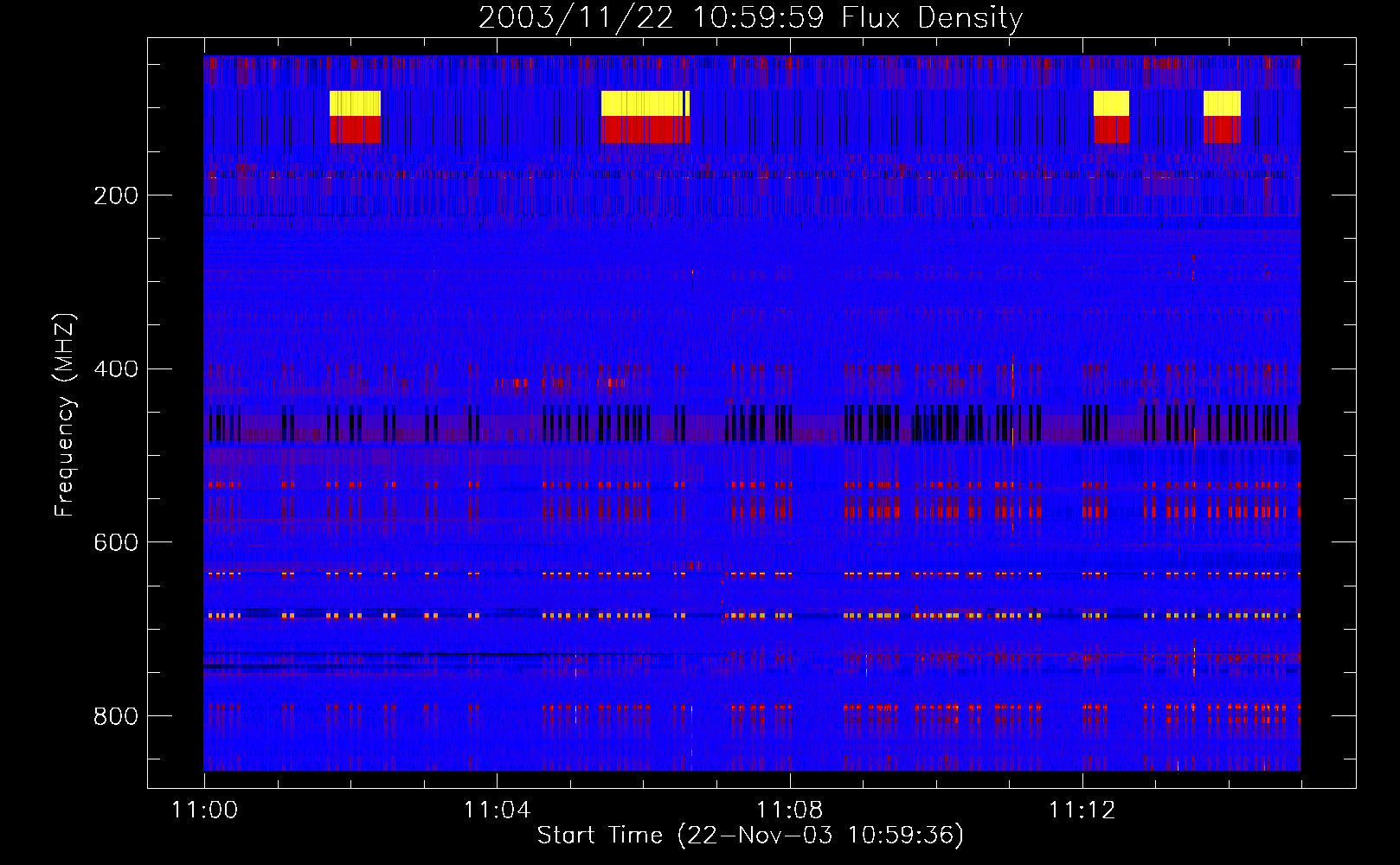Click the 11:12 time tick label
The image size is (1400, 865).
(x=1082, y=810)
